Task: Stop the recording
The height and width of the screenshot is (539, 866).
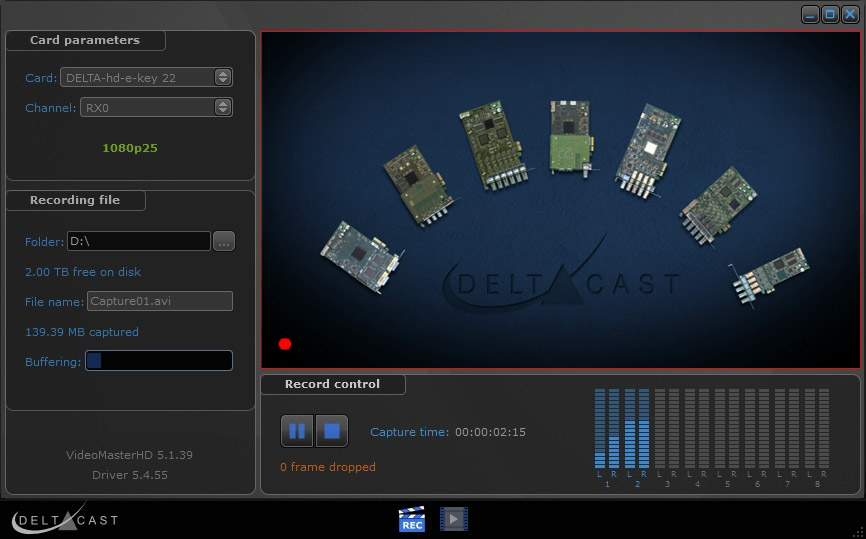Action: 332,431
